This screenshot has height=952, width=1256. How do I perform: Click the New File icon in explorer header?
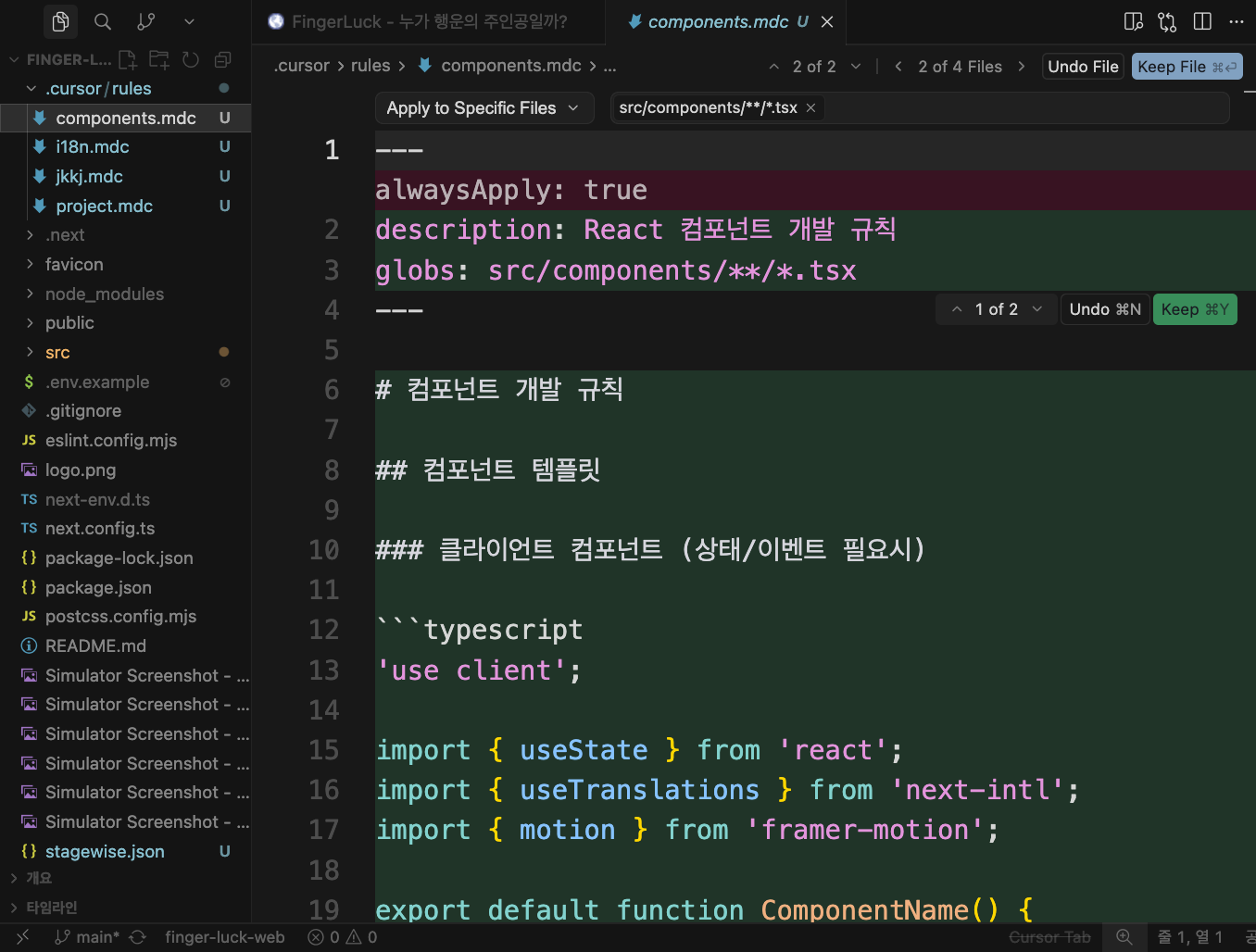(128, 60)
